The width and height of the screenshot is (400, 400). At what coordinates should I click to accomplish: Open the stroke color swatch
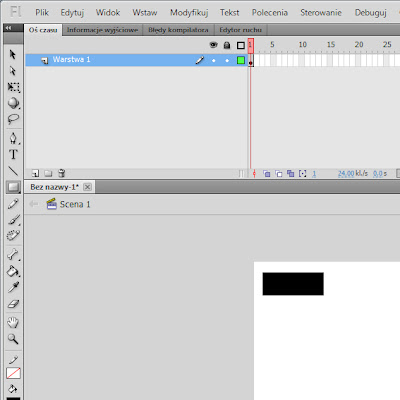[x=13, y=373]
